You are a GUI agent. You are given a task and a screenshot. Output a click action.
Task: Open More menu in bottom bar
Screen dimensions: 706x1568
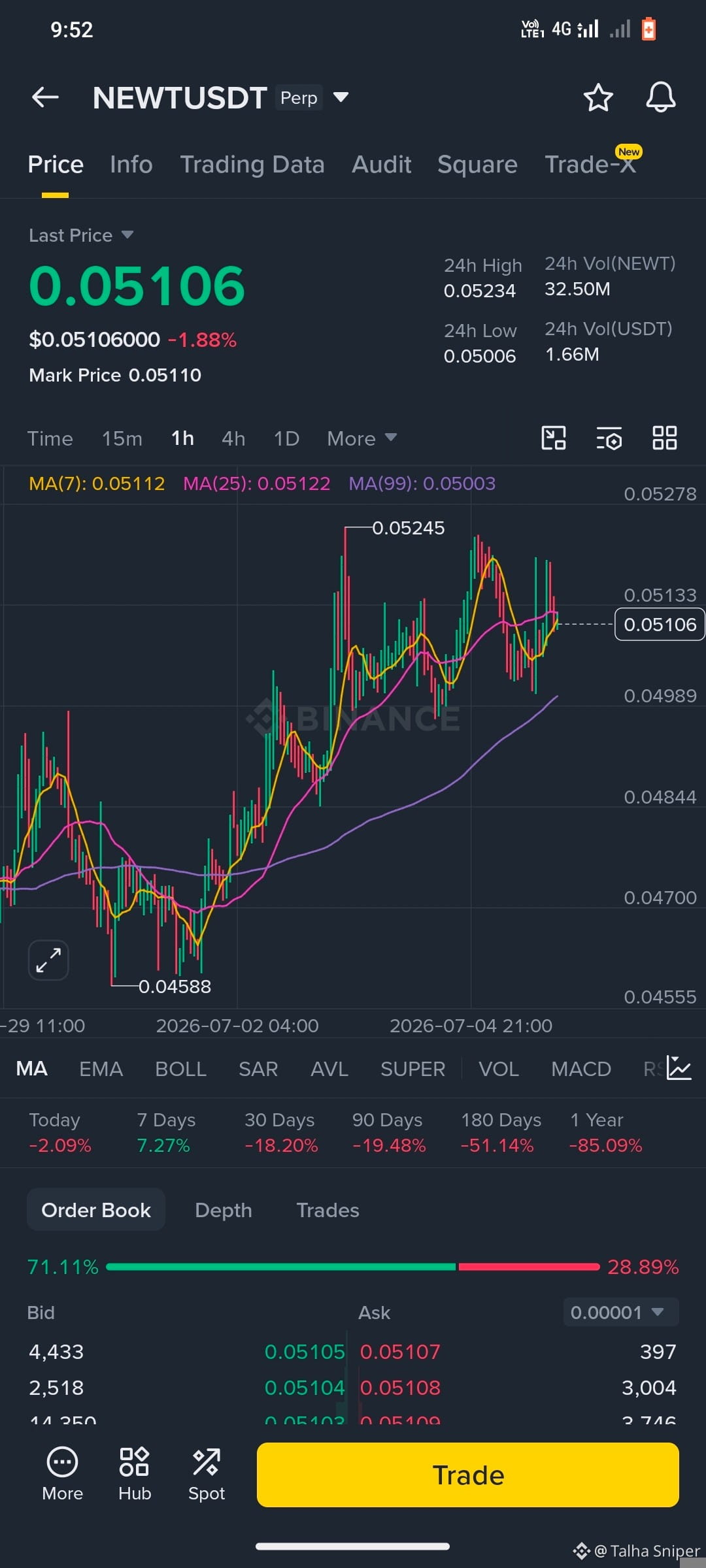click(63, 1475)
